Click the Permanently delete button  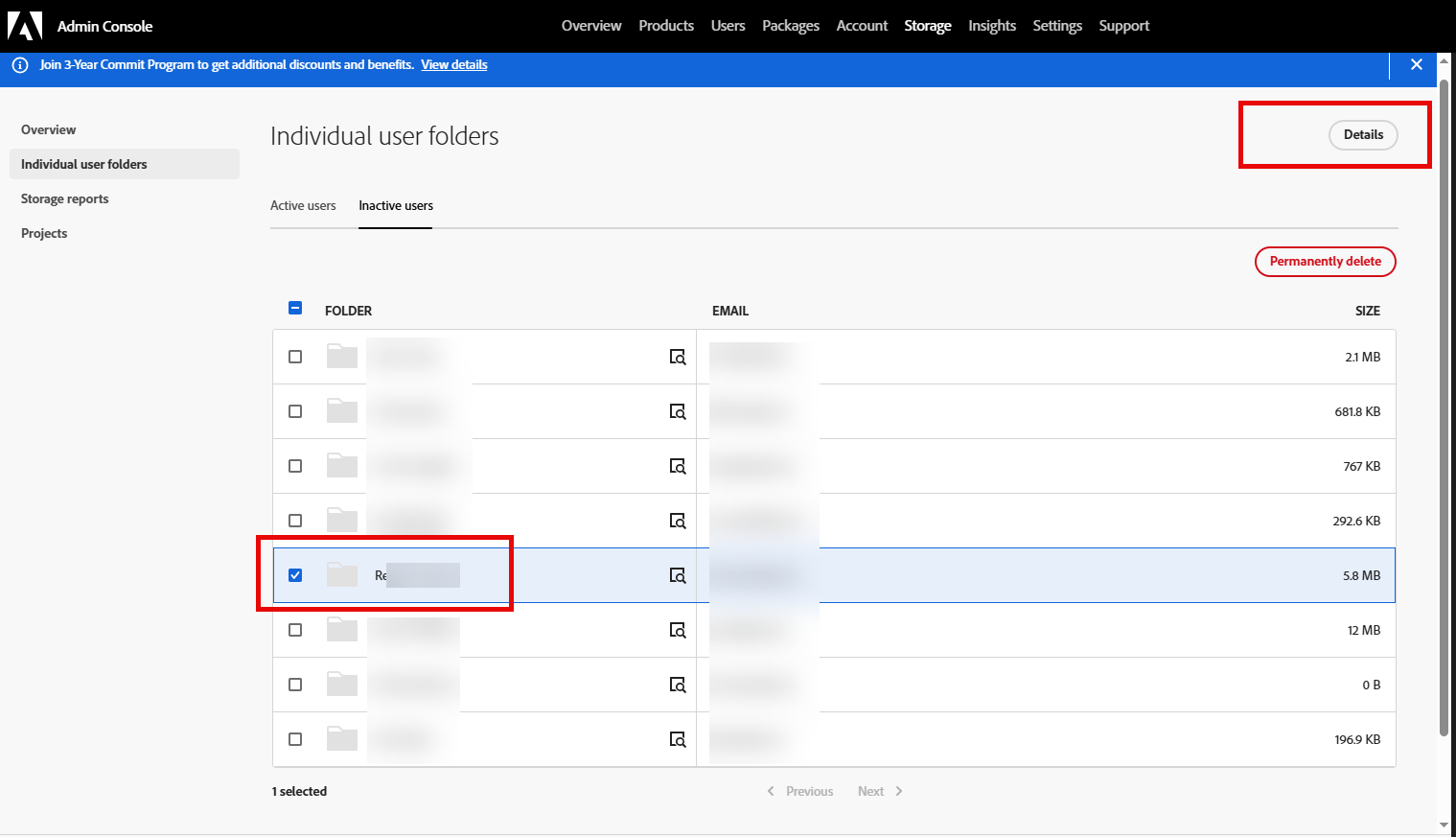1325,261
